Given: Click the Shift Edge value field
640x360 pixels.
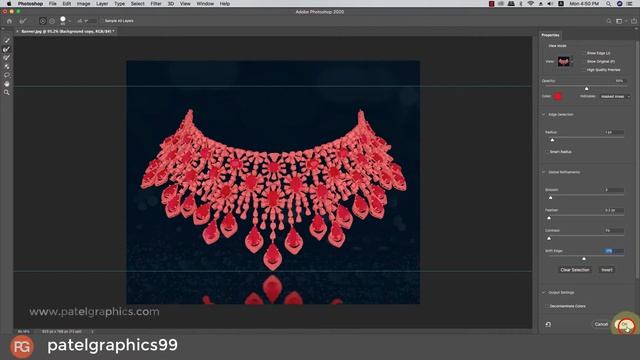Looking at the screenshot, I should point(613,251).
